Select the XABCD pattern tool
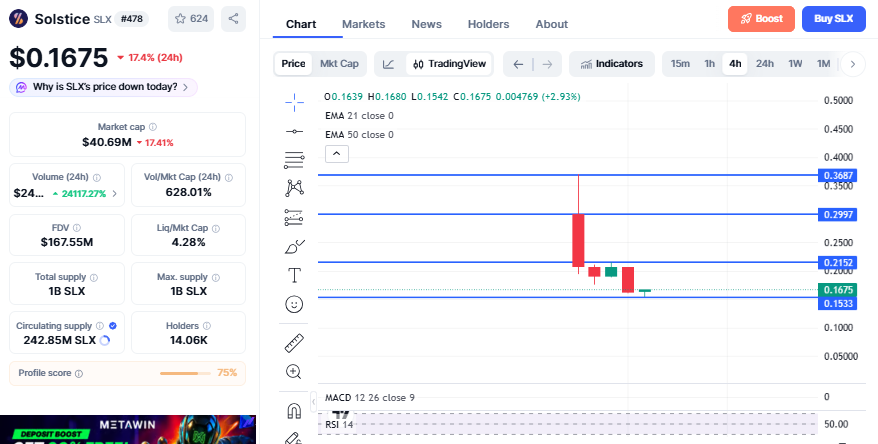The width and height of the screenshot is (878, 444). click(294, 188)
